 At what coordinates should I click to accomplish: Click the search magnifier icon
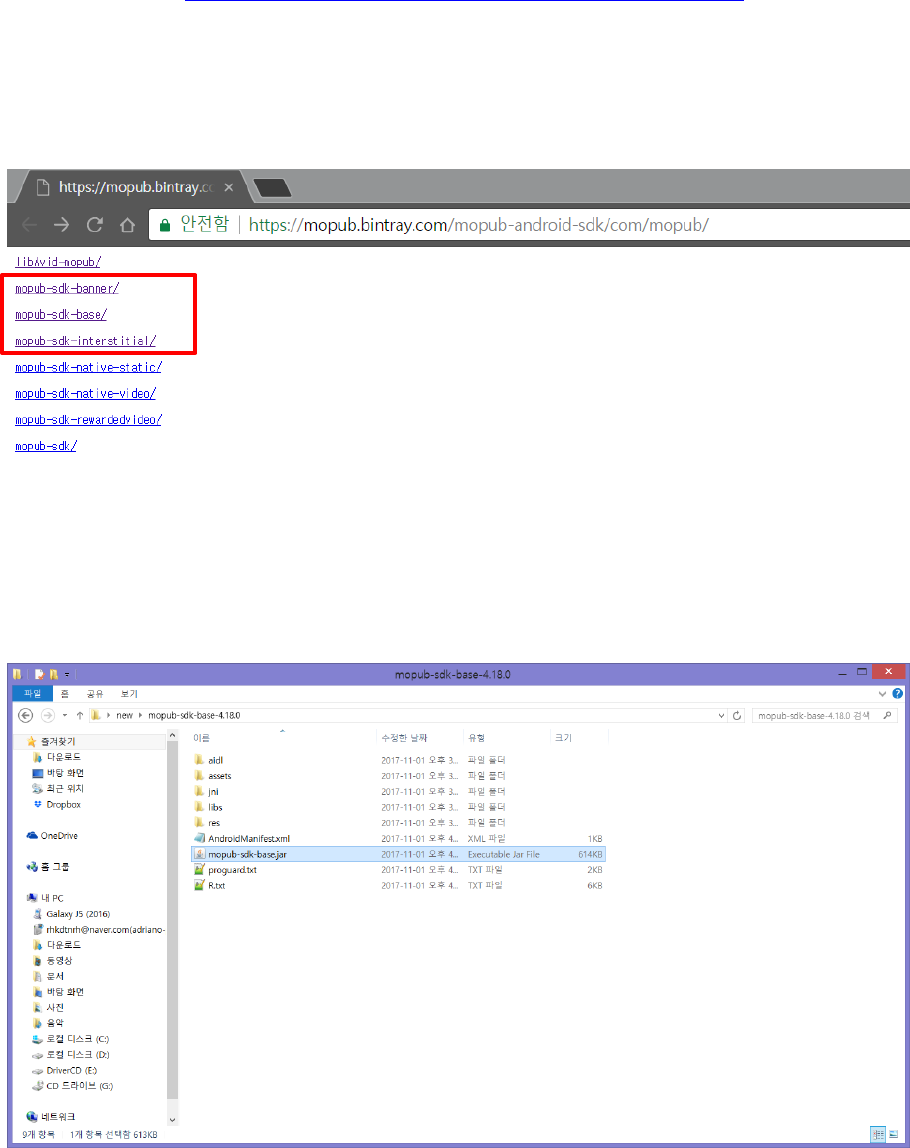pos(887,715)
